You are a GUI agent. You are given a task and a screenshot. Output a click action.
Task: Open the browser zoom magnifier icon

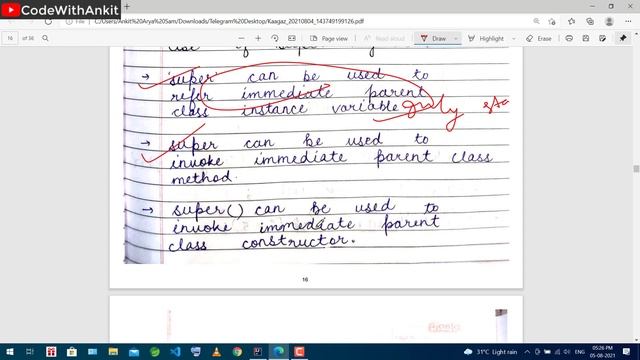tap(536, 21)
